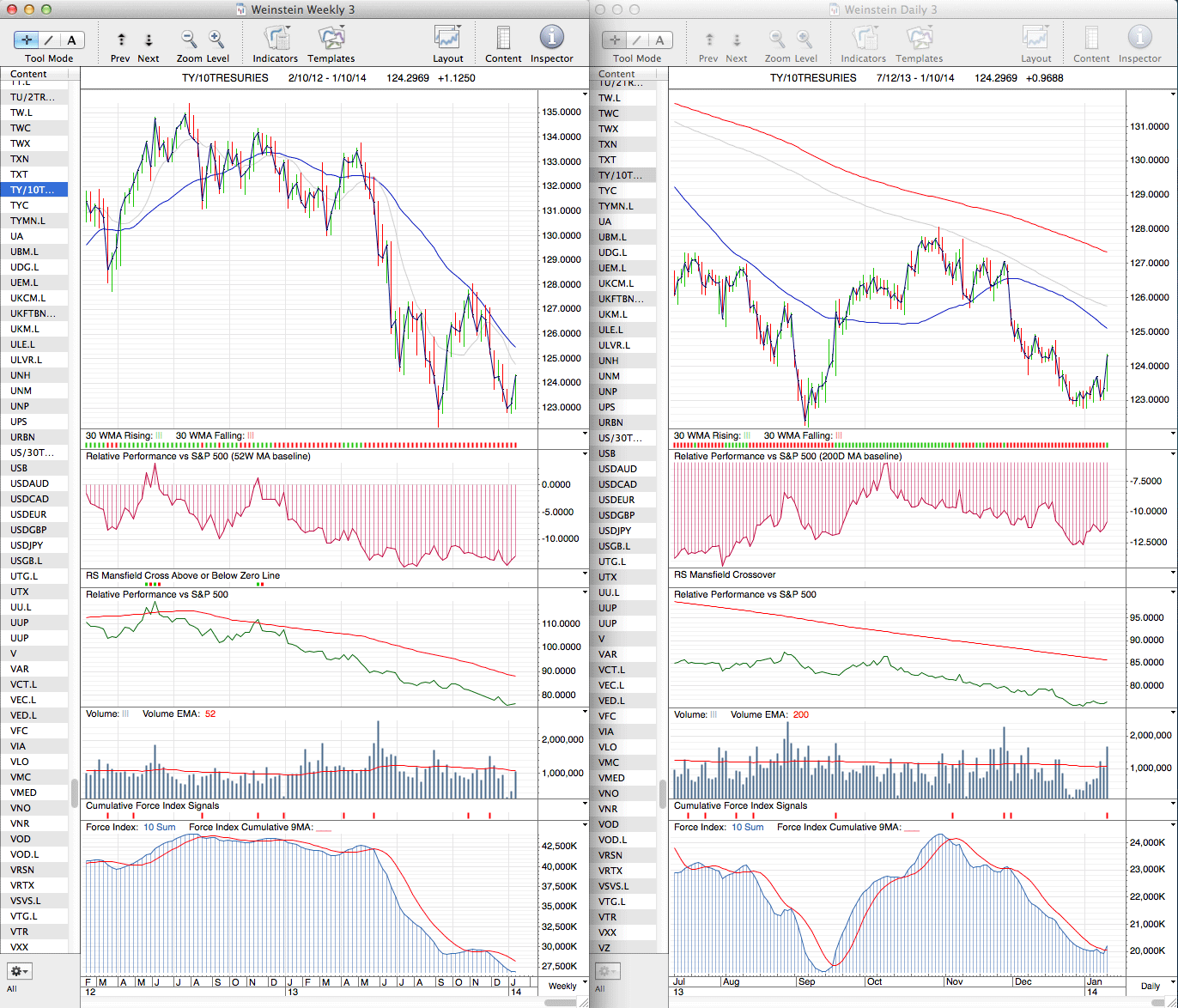Click the Prev arrow in Weekly toolbar
Image resolution: width=1178 pixels, height=1008 pixels.
[x=121, y=39]
